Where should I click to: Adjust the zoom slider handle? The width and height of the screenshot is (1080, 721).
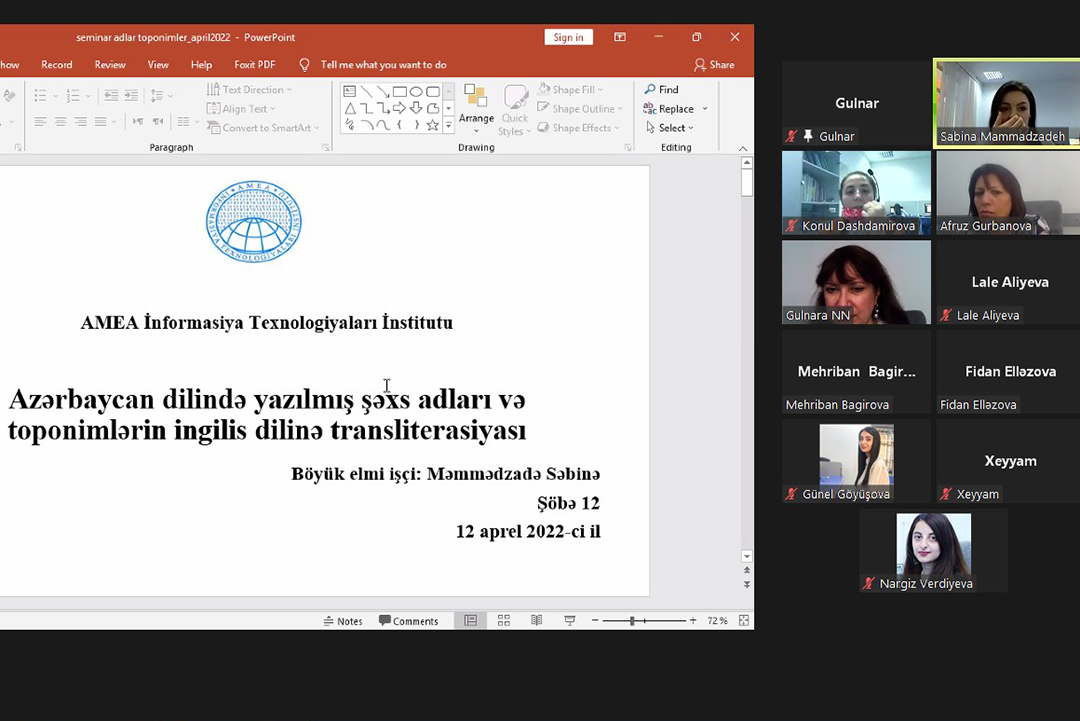[x=632, y=620]
